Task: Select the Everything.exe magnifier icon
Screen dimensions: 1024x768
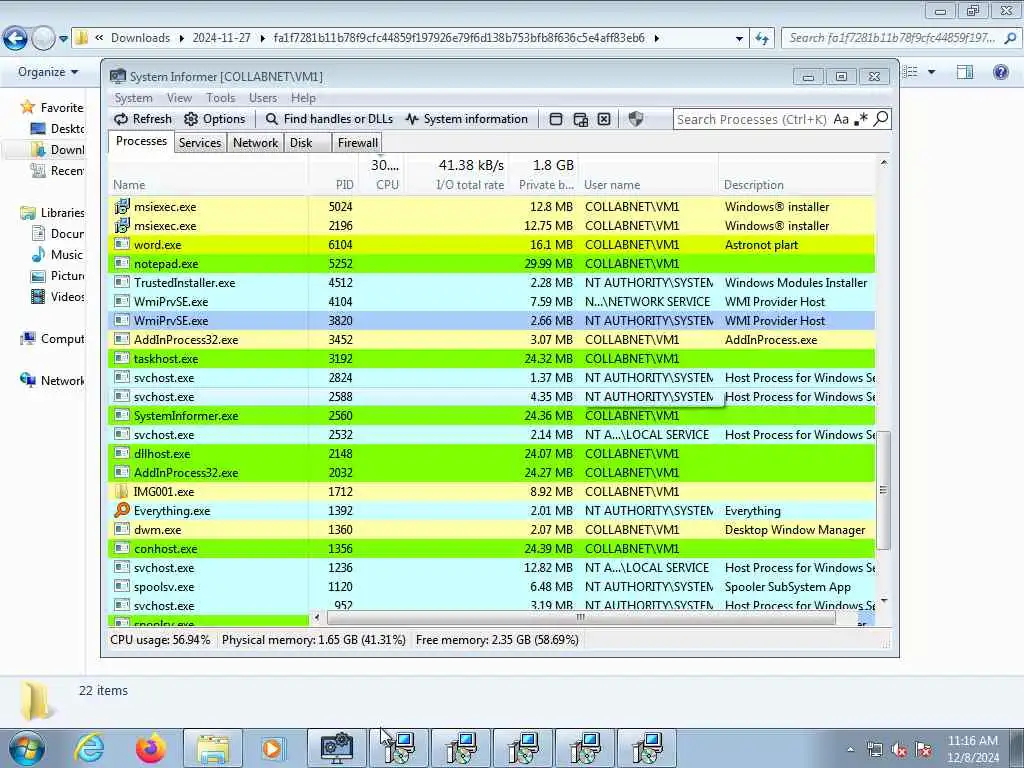Action: [121, 510]
